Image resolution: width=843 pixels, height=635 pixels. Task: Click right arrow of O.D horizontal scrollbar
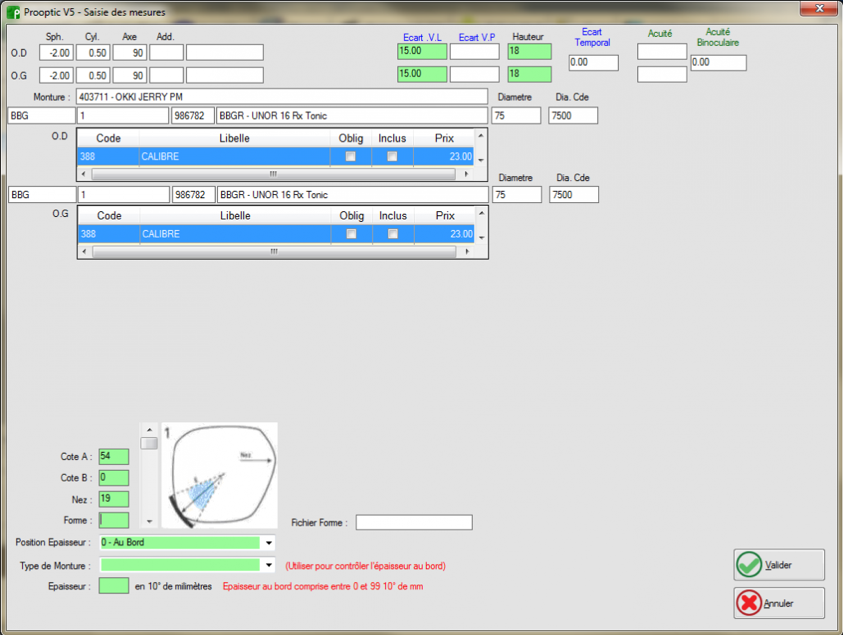(466, 174)
